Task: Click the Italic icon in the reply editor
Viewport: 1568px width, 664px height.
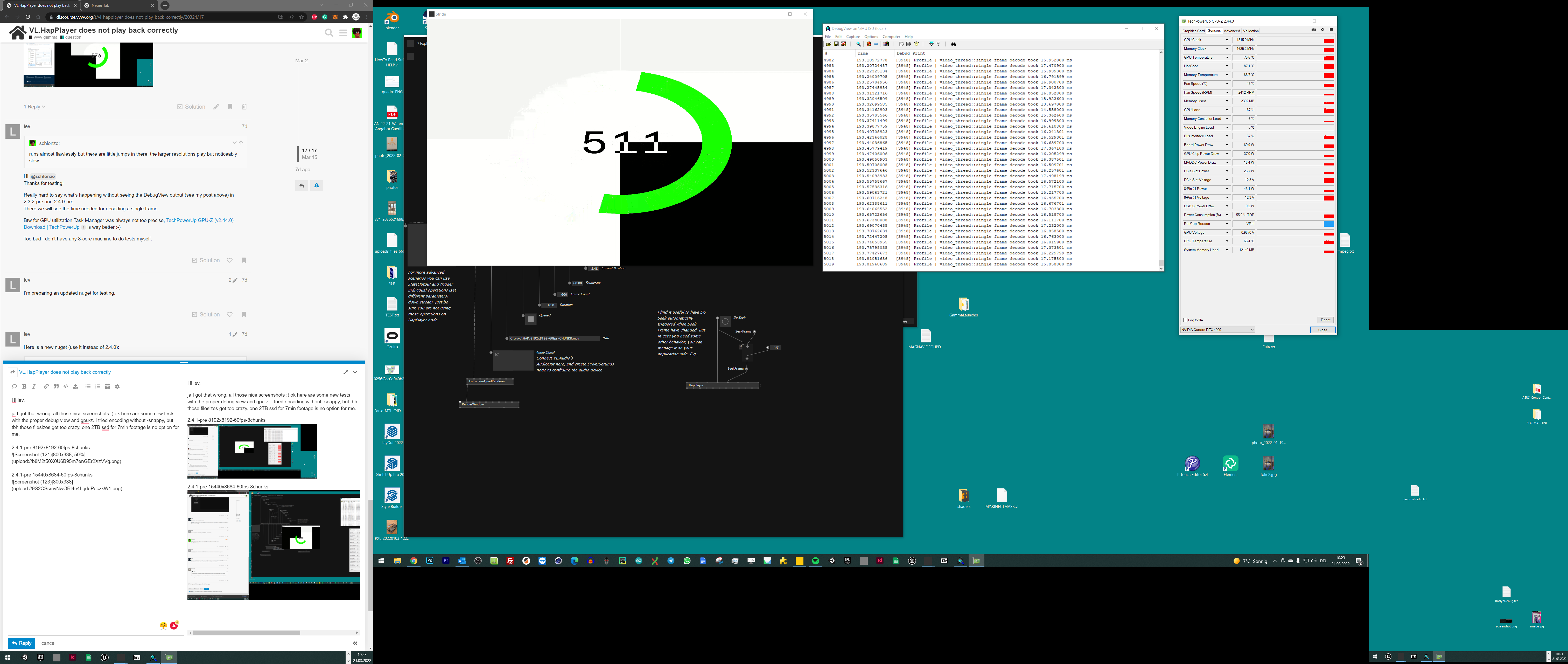Action: point(33,386)
